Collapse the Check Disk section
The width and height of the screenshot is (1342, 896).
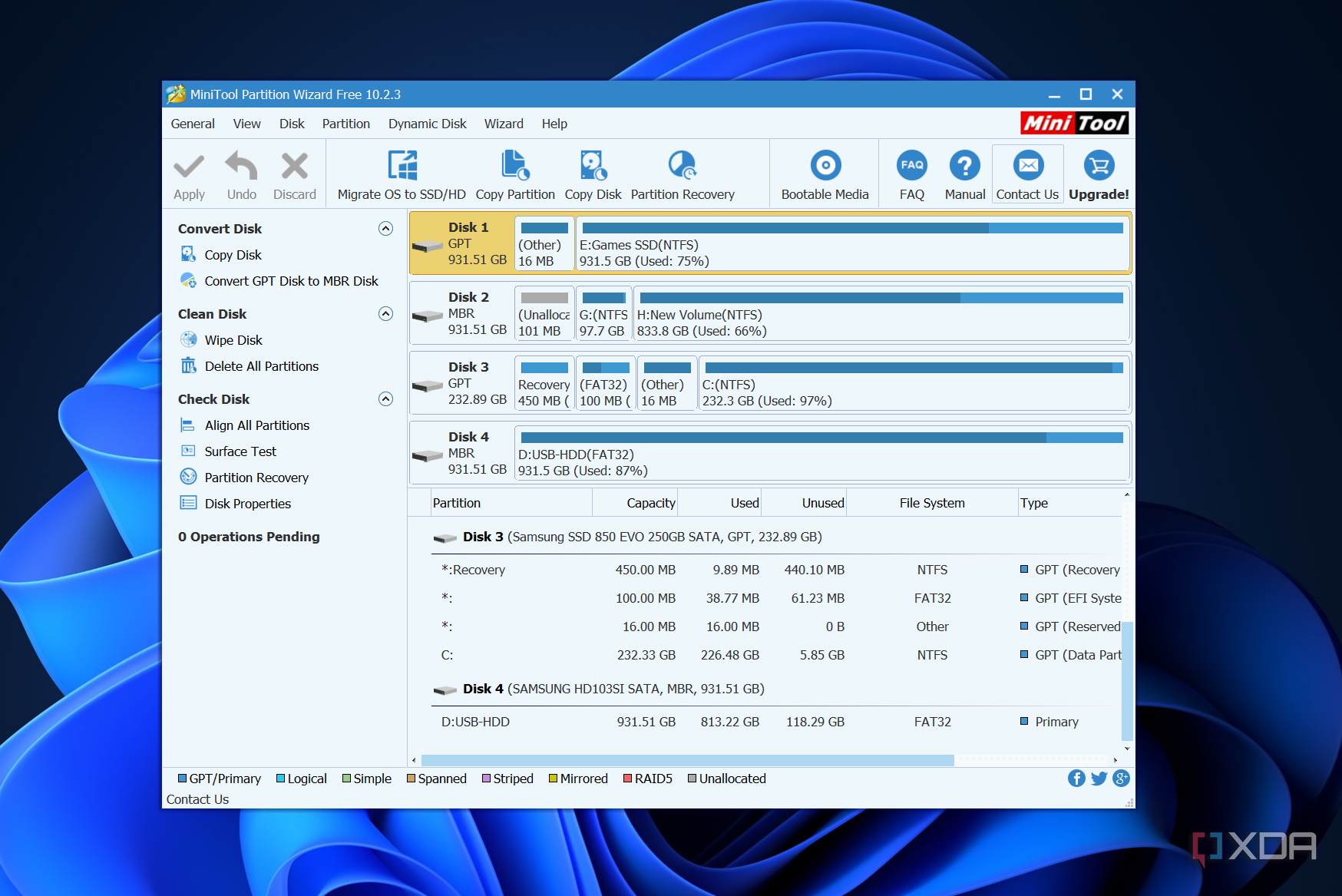(x=385, y=398)
